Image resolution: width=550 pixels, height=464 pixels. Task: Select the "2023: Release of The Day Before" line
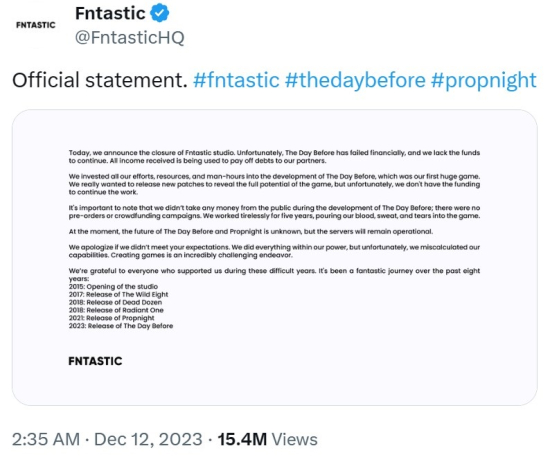tap(121, 326)
